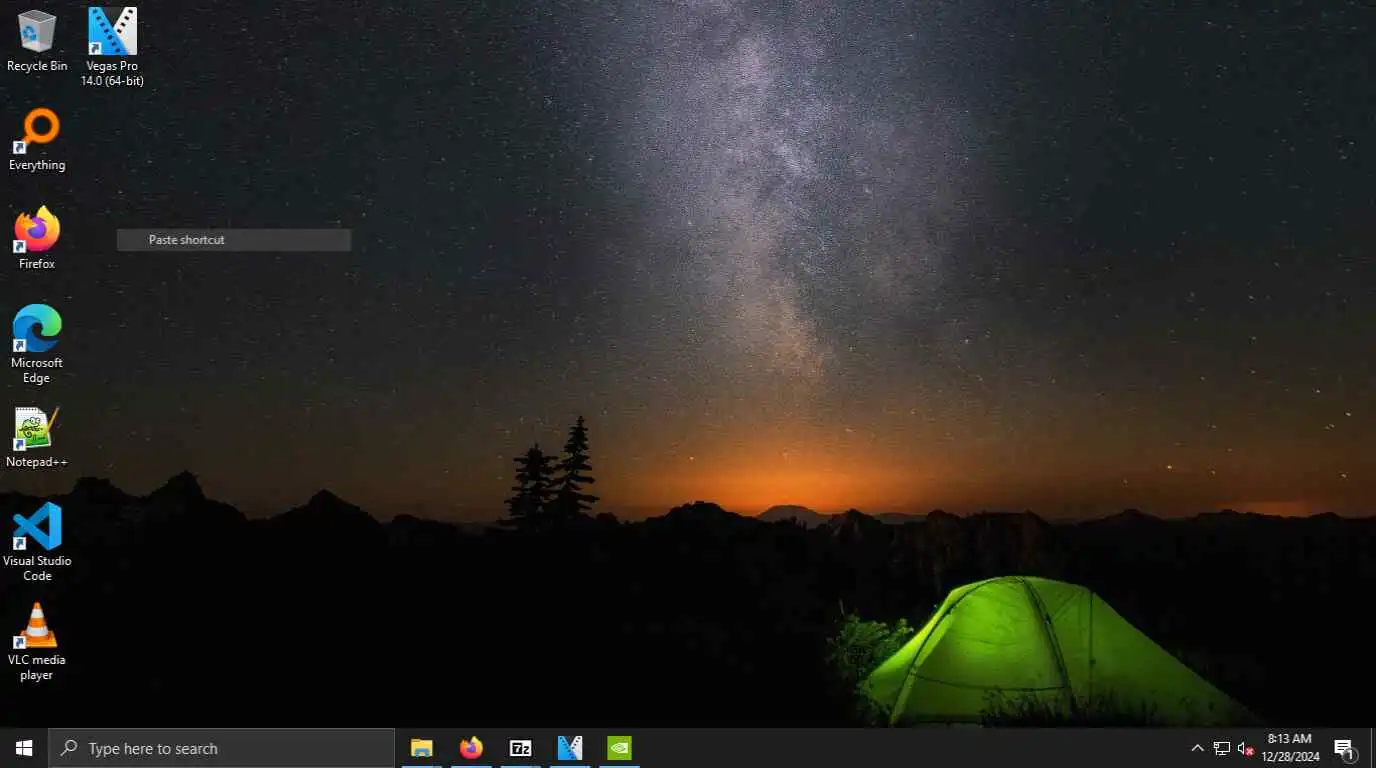Screen dimensions: 1376x768
Task: Open 7-Zip from the taskbar
Action: (521, 748)
